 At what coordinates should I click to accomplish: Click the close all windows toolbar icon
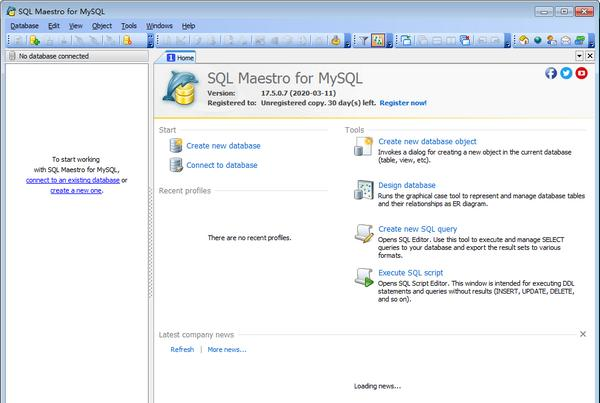[x=465, y=40]
